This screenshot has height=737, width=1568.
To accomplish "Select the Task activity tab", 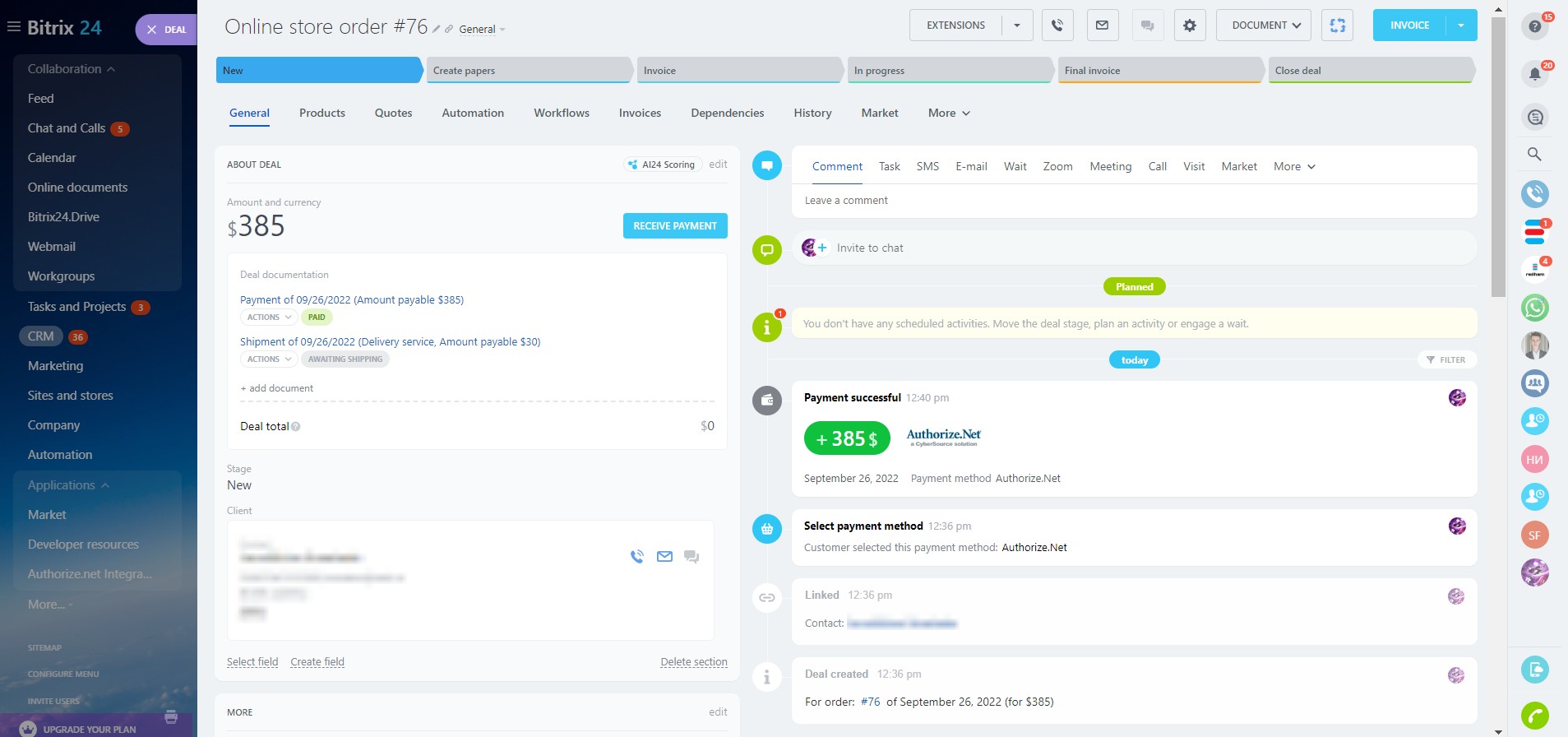I will (x=889, y=166).
